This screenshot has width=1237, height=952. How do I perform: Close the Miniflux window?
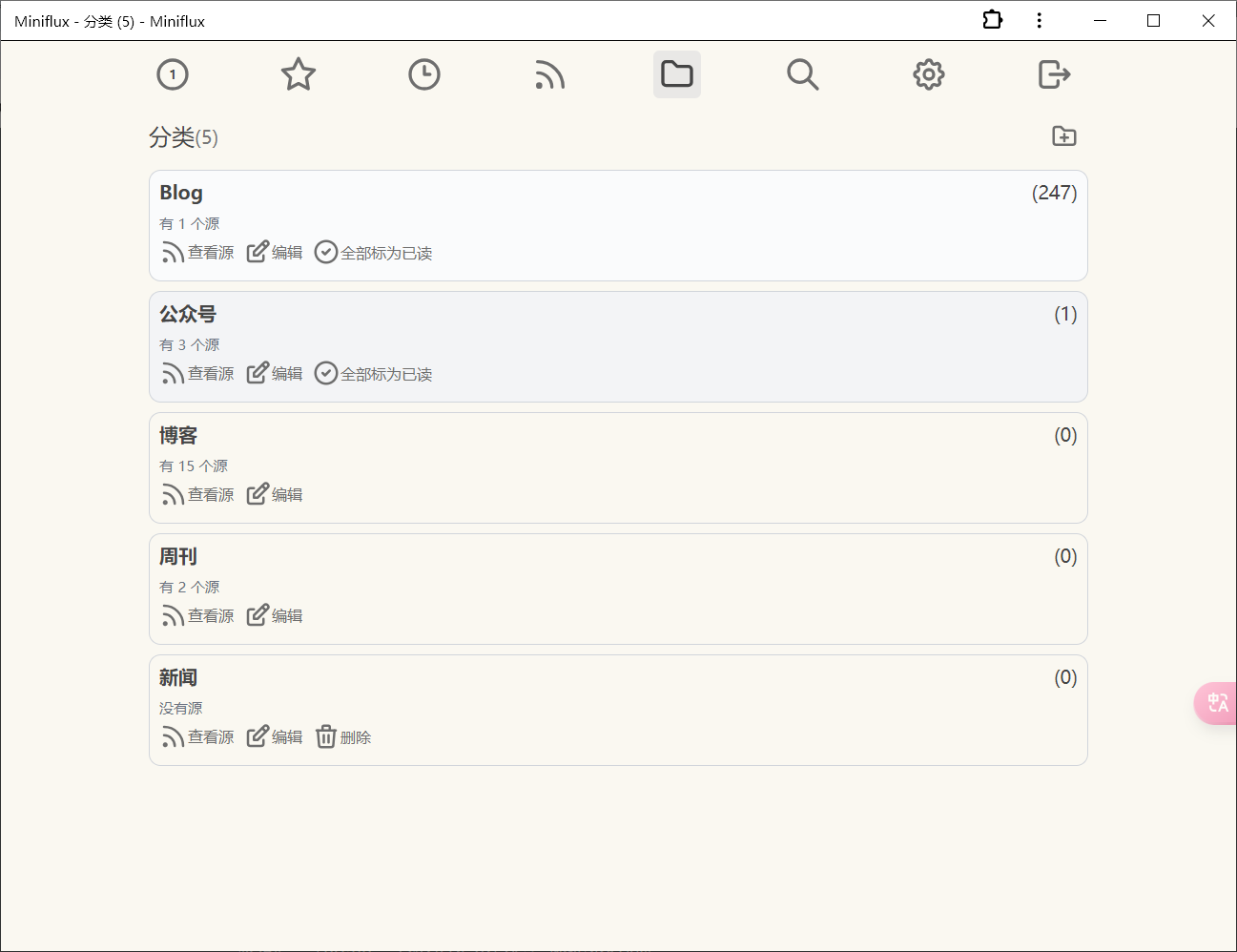click(1208, 20)
